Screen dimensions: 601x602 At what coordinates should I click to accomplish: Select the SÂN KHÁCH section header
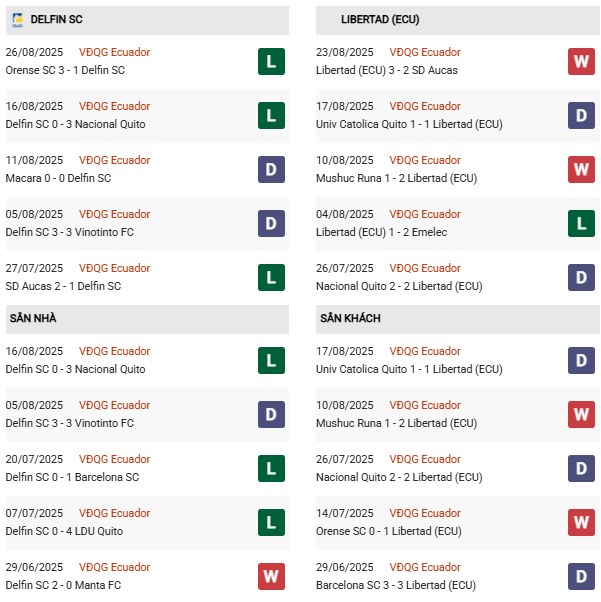pyautogui.click(x=350, y=318)
